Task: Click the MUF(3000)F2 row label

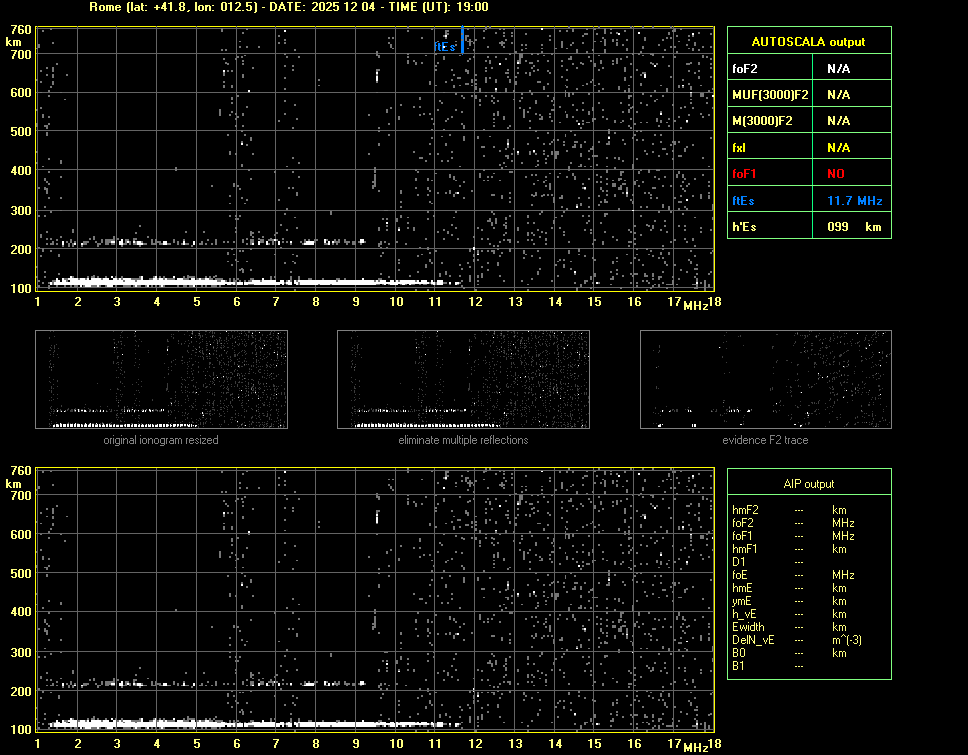Action: click(x=770, y=95)
